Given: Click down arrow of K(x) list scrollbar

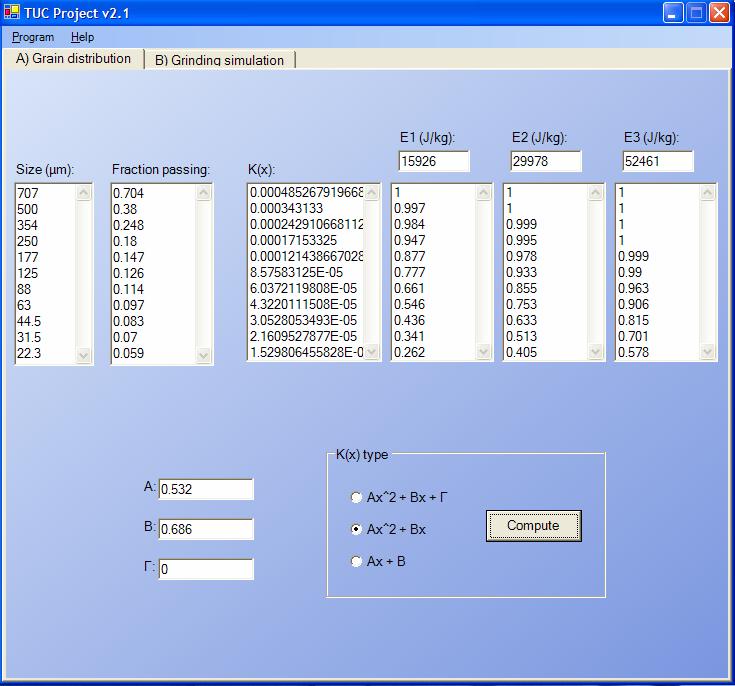Looking at the screenshot, I should (x=372, y=352).
